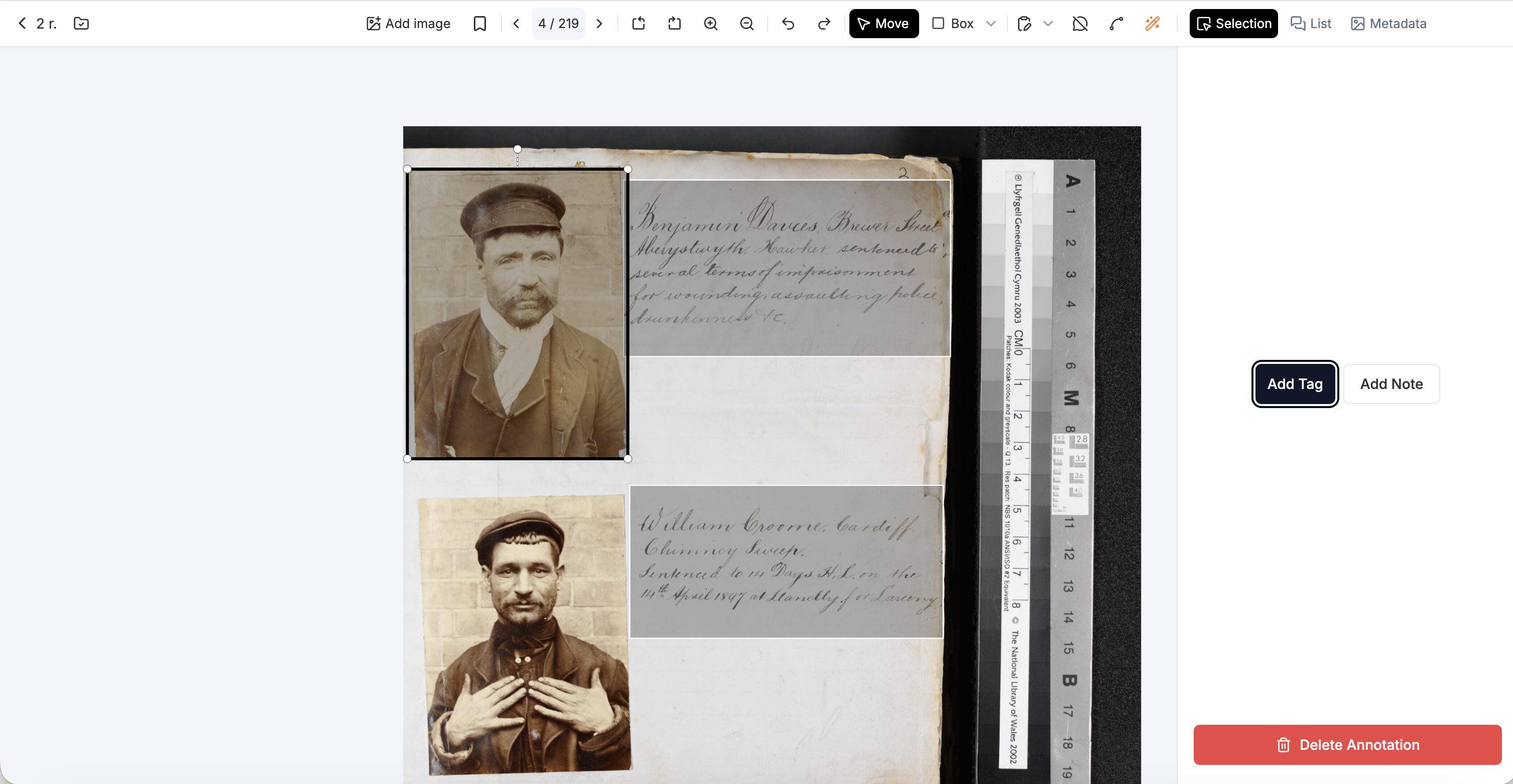Undo the last action
The height and width of the screenshot is (784, 1513).
pyautogui.click(x=788, y=24)
